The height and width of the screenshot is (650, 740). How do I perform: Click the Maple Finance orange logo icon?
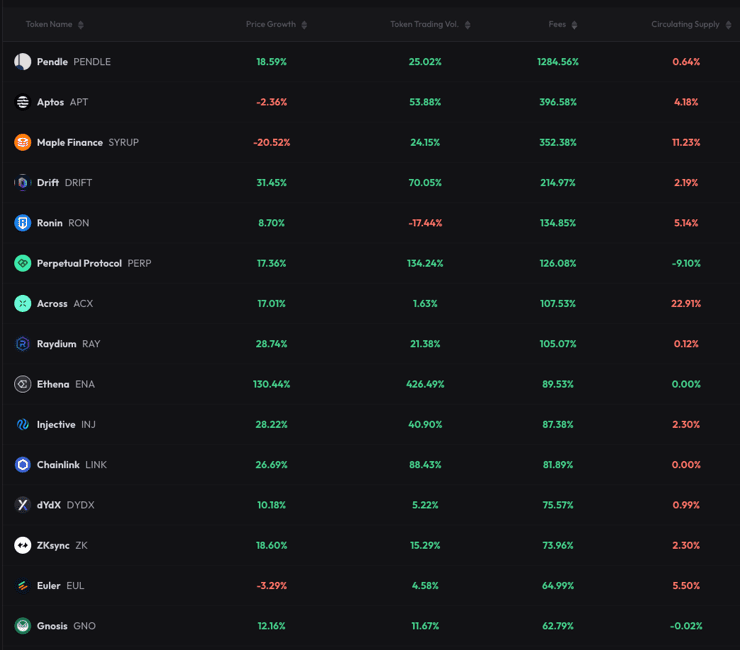pyautogui.click(x=22, y=143)
